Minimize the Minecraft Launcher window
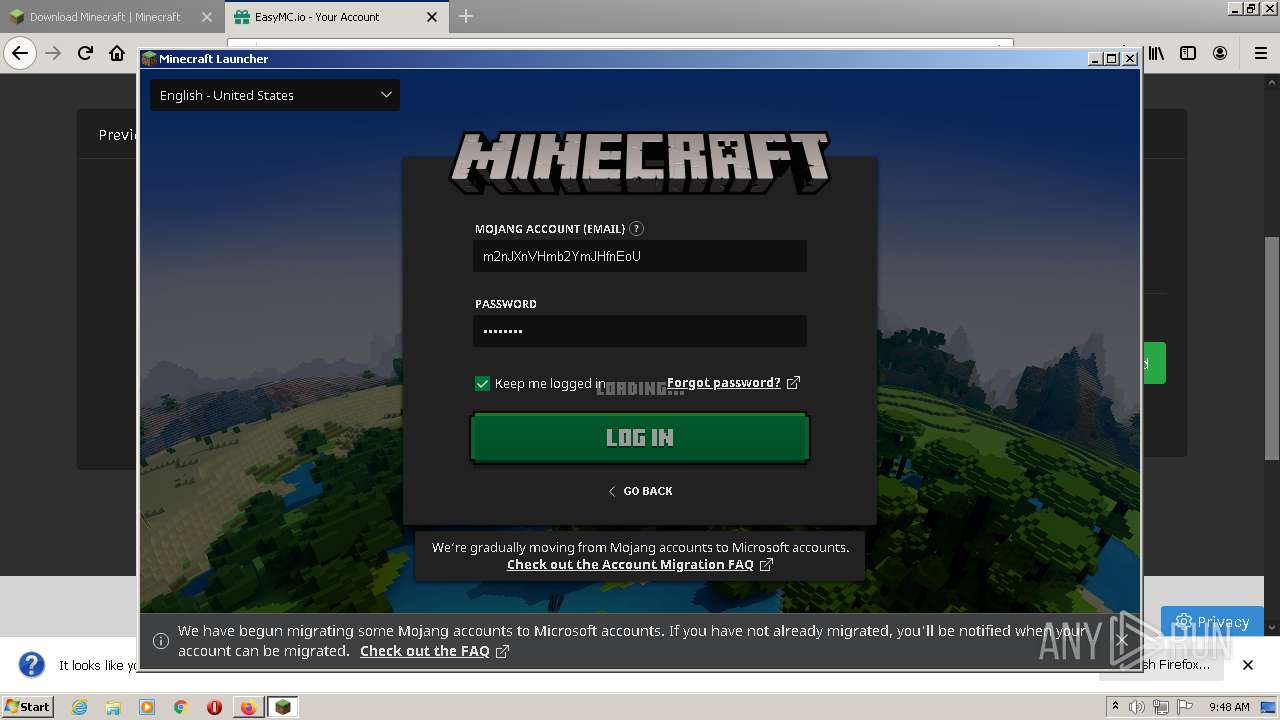The image size is (1280, 720). [x=1095, y=59]
